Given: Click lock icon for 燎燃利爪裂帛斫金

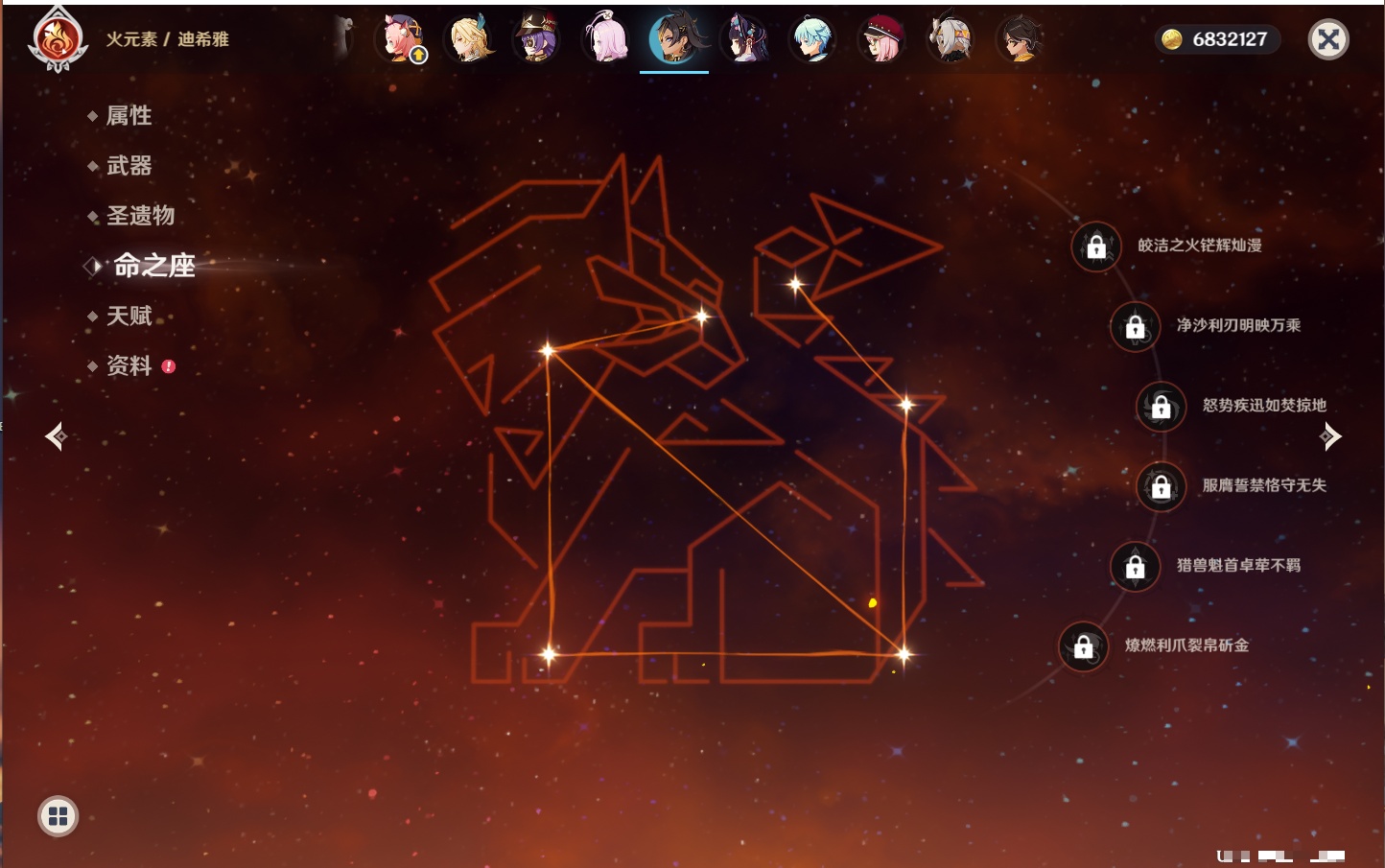Looking at the screenshot, I should click(1084, 646).
